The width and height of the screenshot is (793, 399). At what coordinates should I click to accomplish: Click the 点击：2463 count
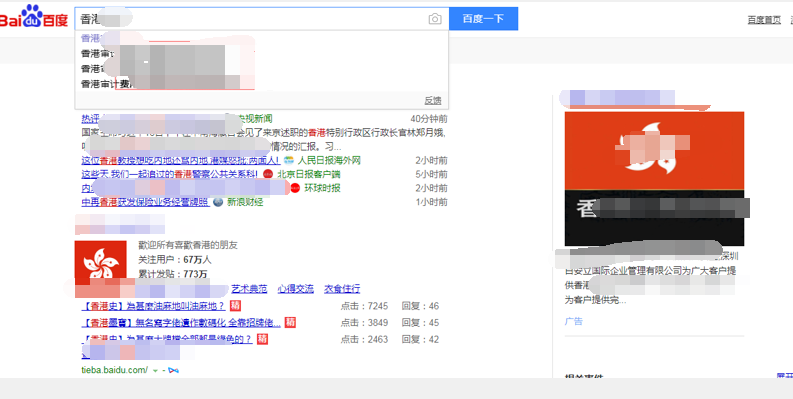click(x=364, y=339)
